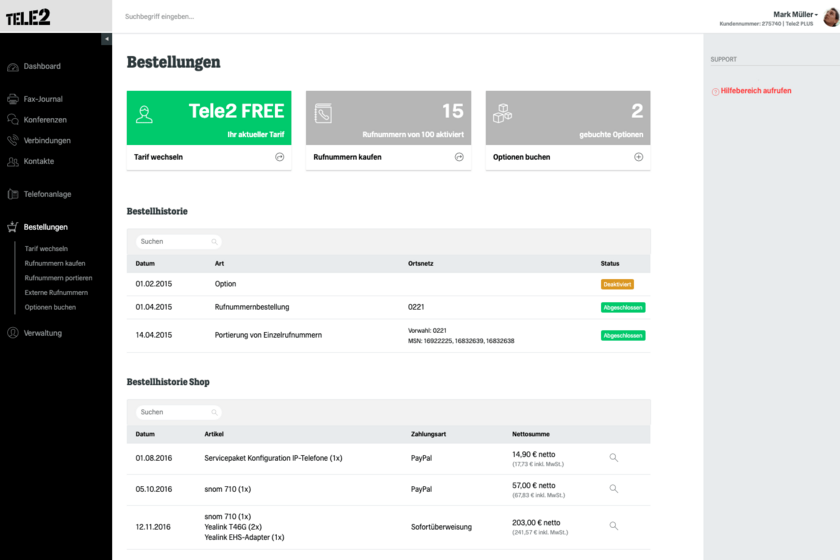840x560 pixels.
Task: View details of 12.11.2016 order via magnifier
Action: coord(613,526)
